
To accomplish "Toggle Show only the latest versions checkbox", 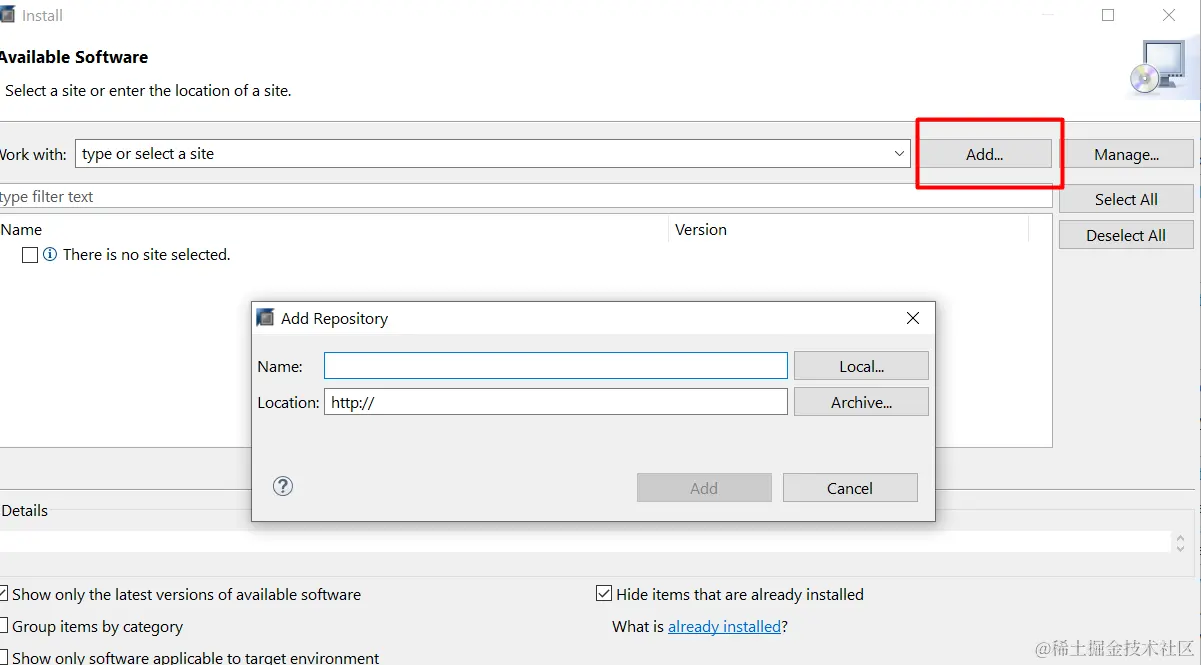I will (x=4, y=594).
